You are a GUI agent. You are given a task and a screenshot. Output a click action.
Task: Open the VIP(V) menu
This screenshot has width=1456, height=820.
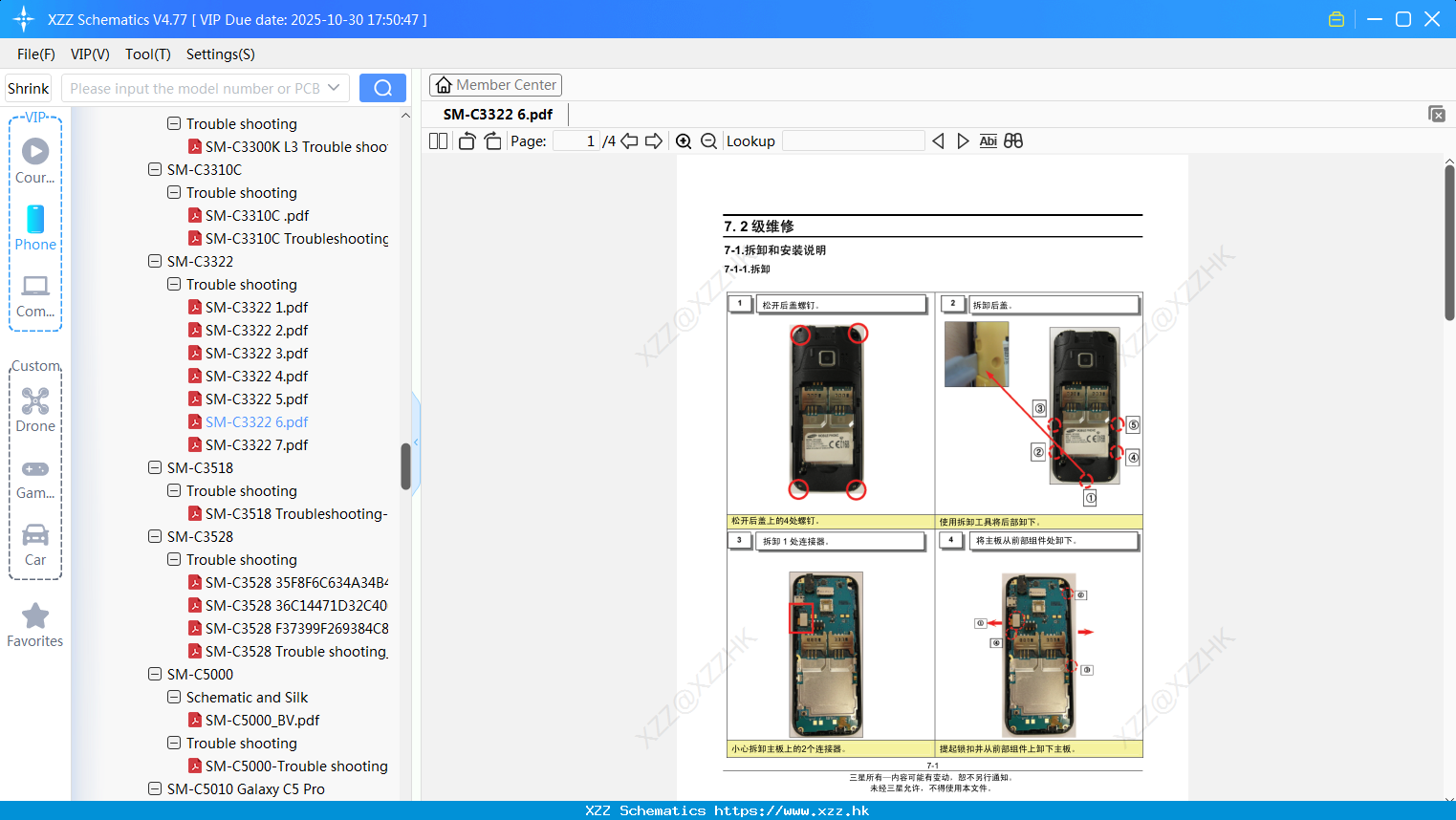(90, 54)
